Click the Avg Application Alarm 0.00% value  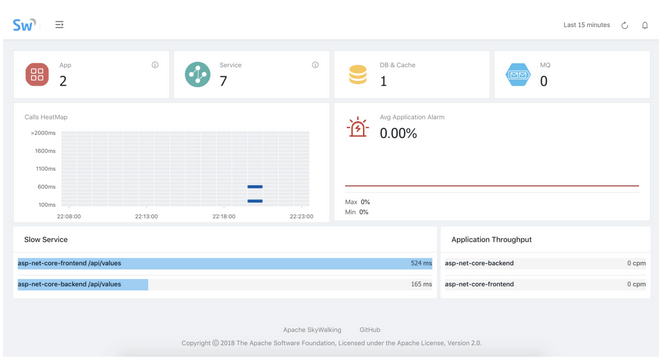click(x=398, y=133)
